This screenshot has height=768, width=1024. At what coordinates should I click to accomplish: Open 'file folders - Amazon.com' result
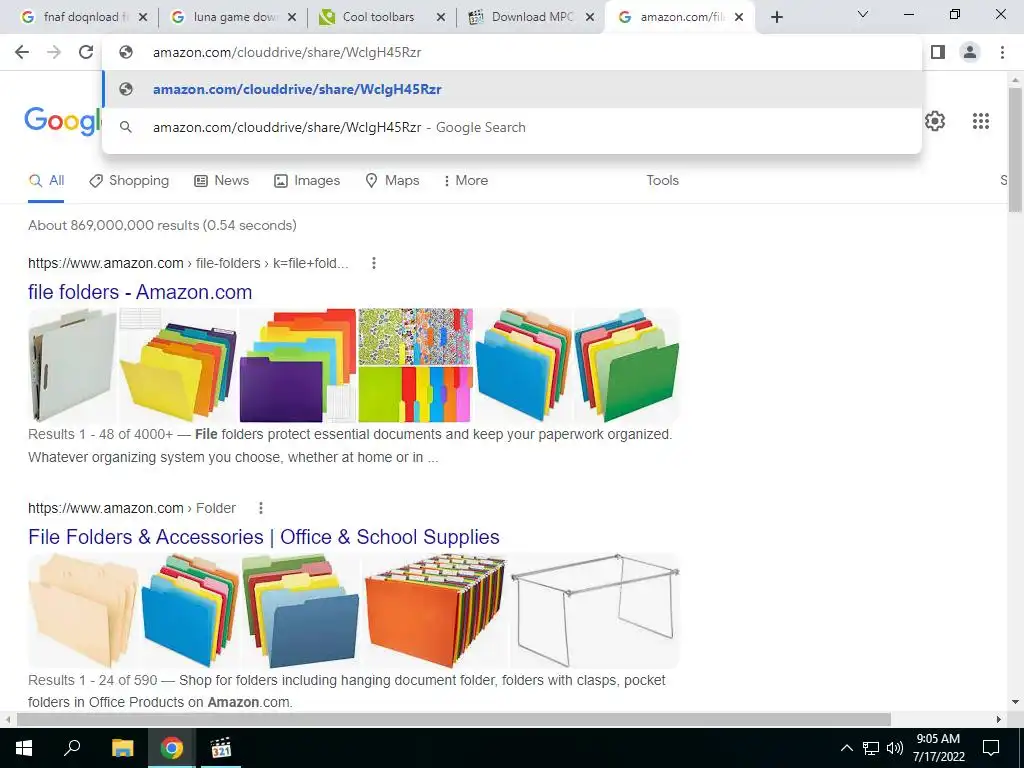point(140,292)
